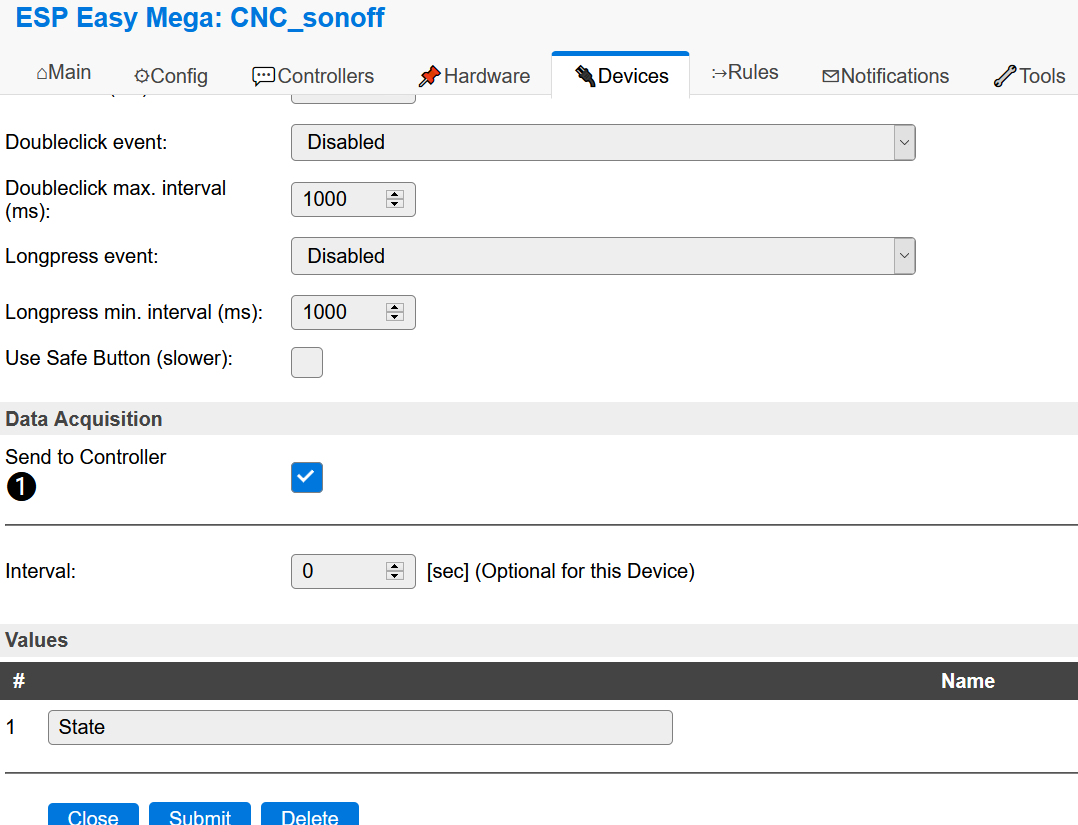The image size is (1078, 825).
Task: Switch to the Controllers tab
Action: click(x=313, y=76)
